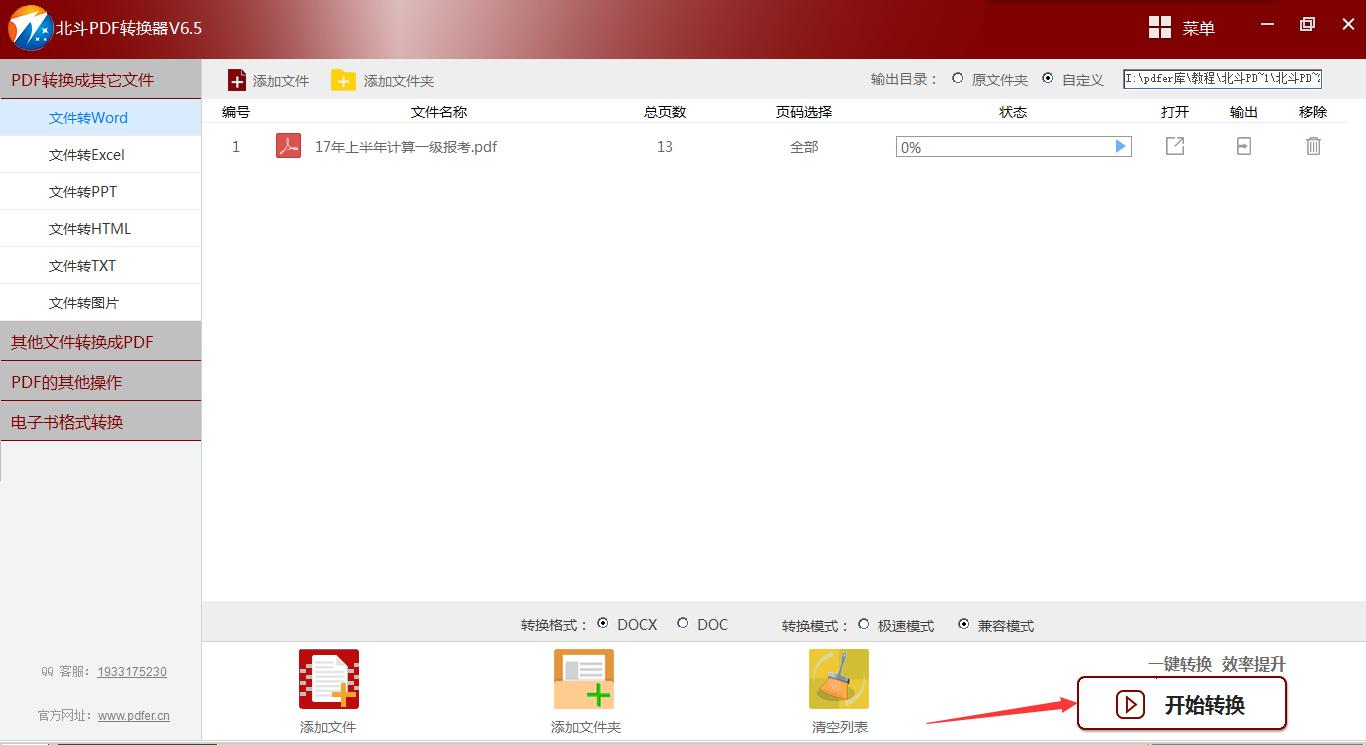1366x745 pixels.
Task: Remove the file using the trash icon
Action: (x=1313, y=146)
